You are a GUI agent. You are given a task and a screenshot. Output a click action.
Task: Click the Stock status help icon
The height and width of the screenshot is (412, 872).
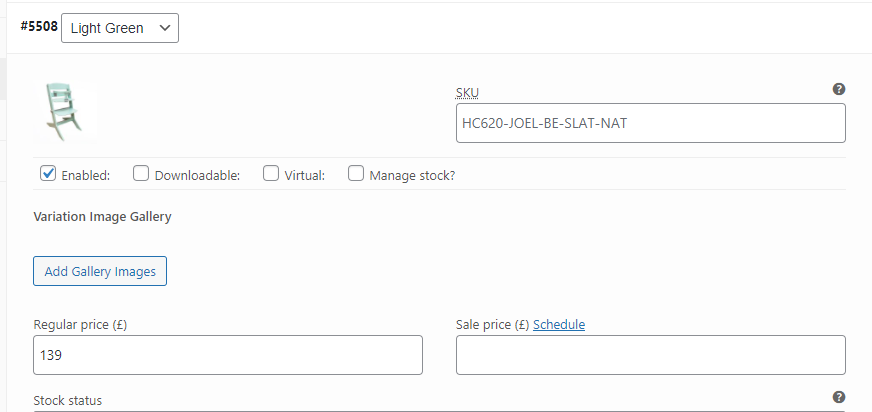(x=839, y=397)
